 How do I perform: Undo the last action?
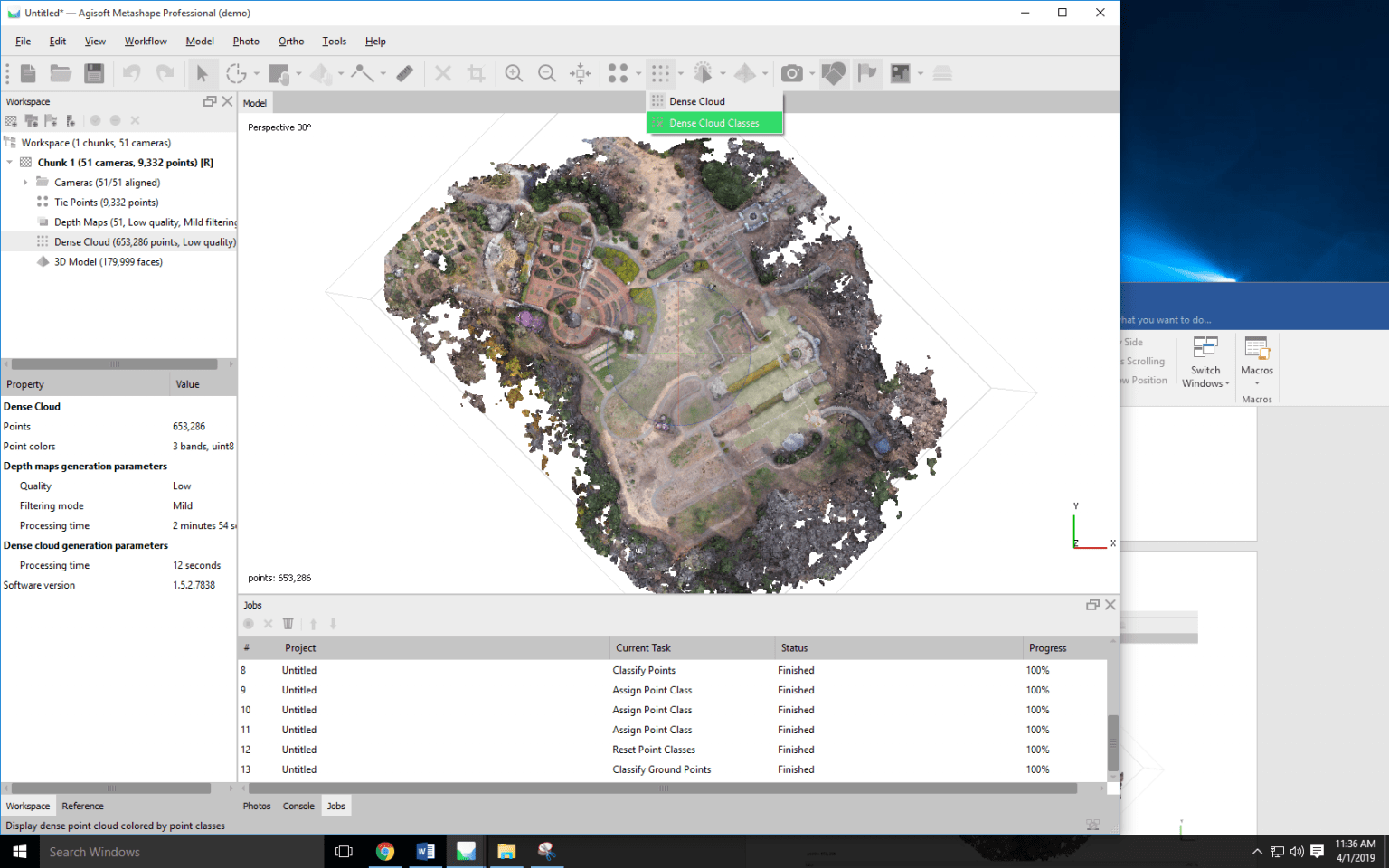click(x=132, y=73)
